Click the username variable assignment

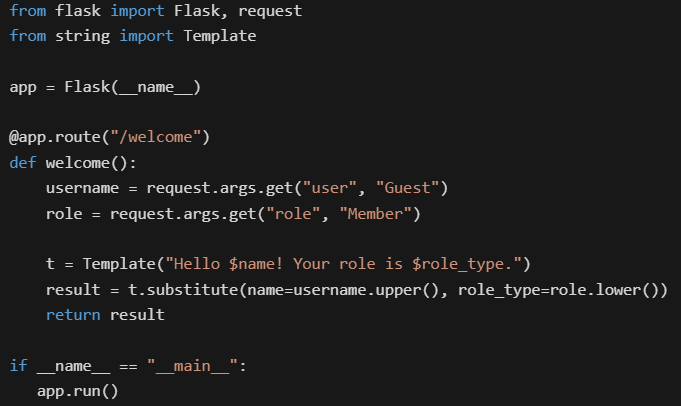[x=82, y=188]
